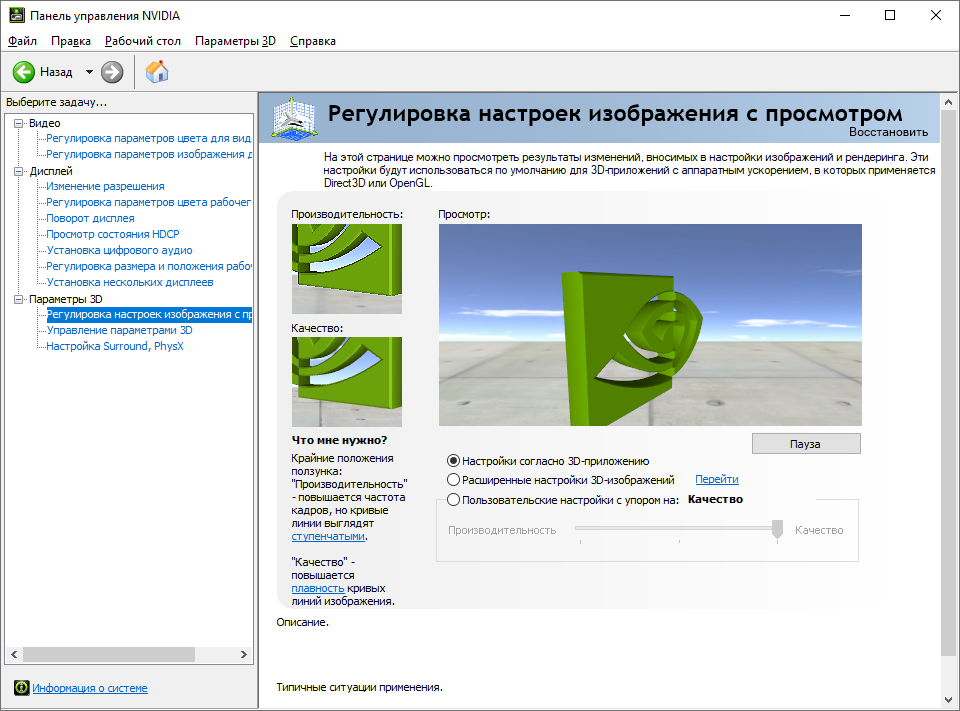
Task: Collapse the Видео tree node
Action: pos(19,123)
